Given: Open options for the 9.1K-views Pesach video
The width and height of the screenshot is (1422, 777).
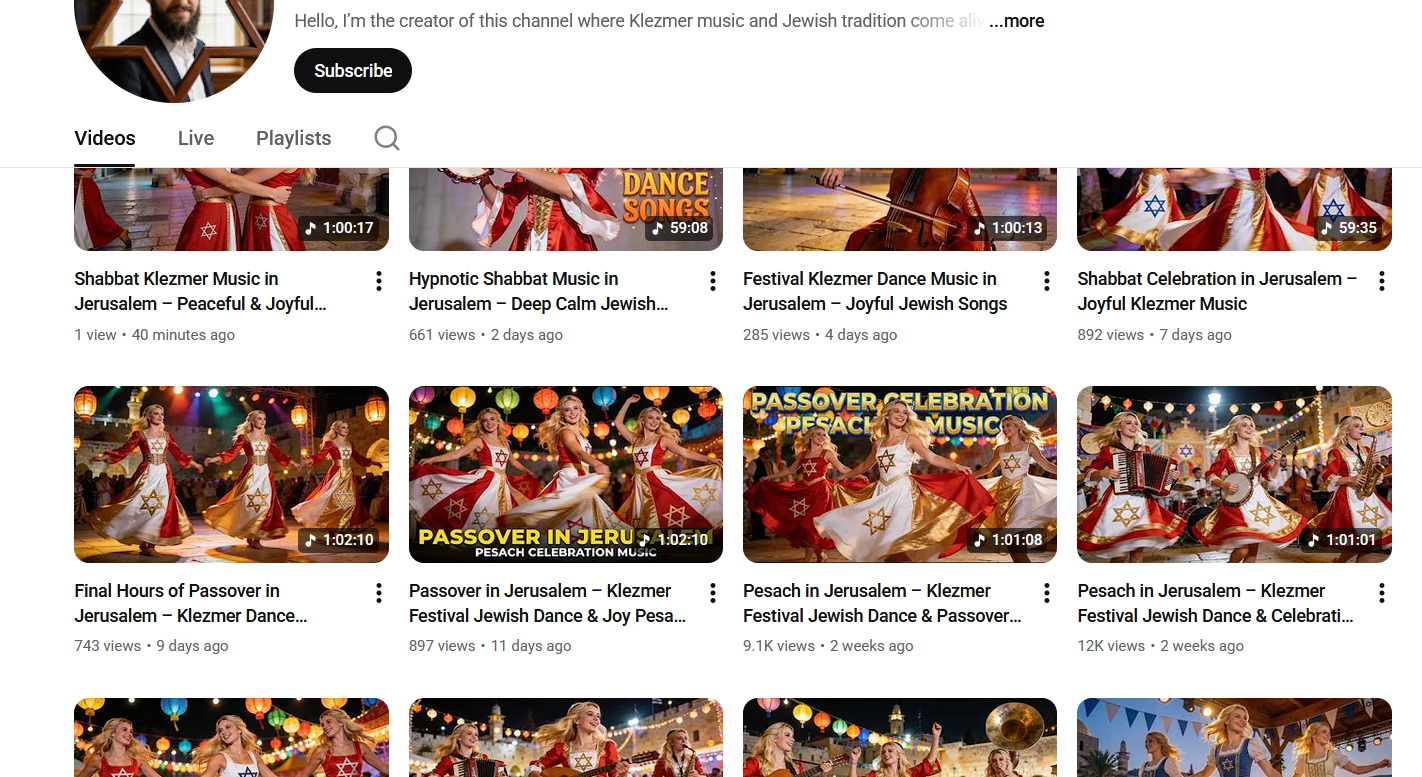Looking at the screenshot, I should (1047, 593).
